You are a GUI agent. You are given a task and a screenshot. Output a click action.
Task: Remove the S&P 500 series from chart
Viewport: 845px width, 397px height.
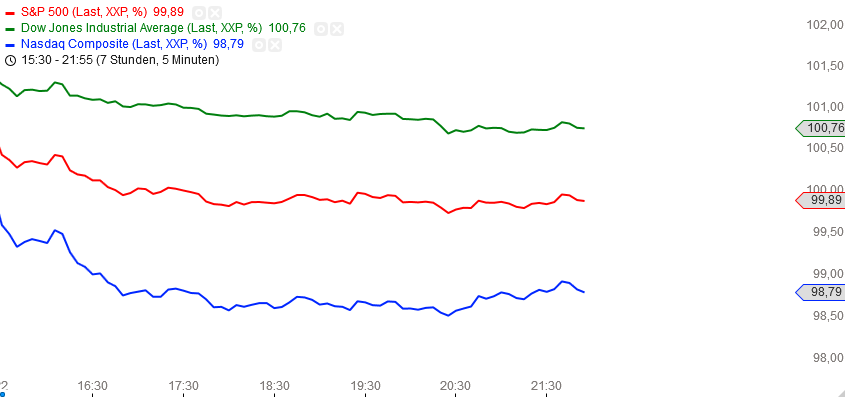tap(214, 13)
